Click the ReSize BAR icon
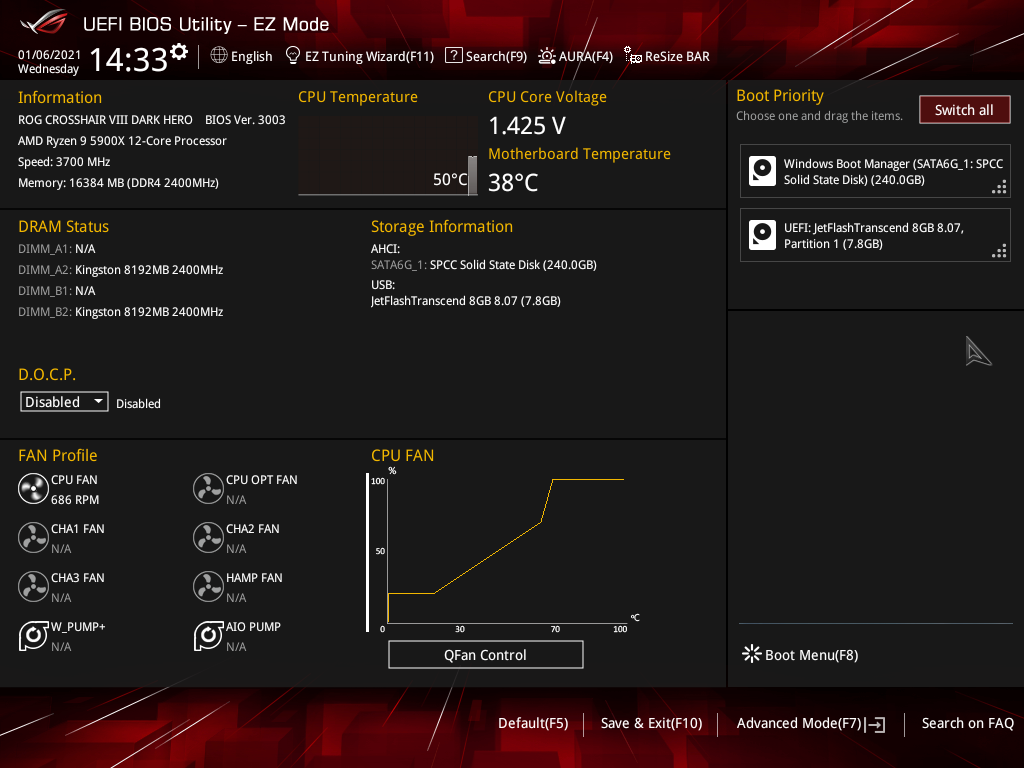1024x768 pixels. coord(632,56)
